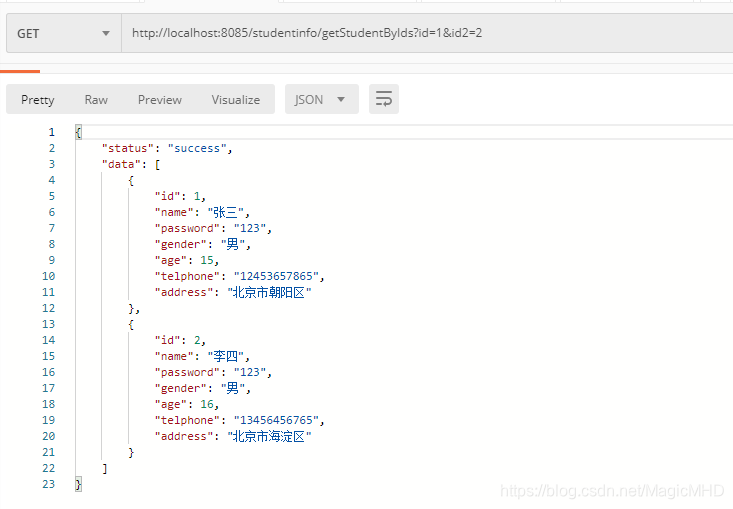Viewport: 733px width, 509px height.
Task: Open the GET method dropdown
Action: pos(64,33)
